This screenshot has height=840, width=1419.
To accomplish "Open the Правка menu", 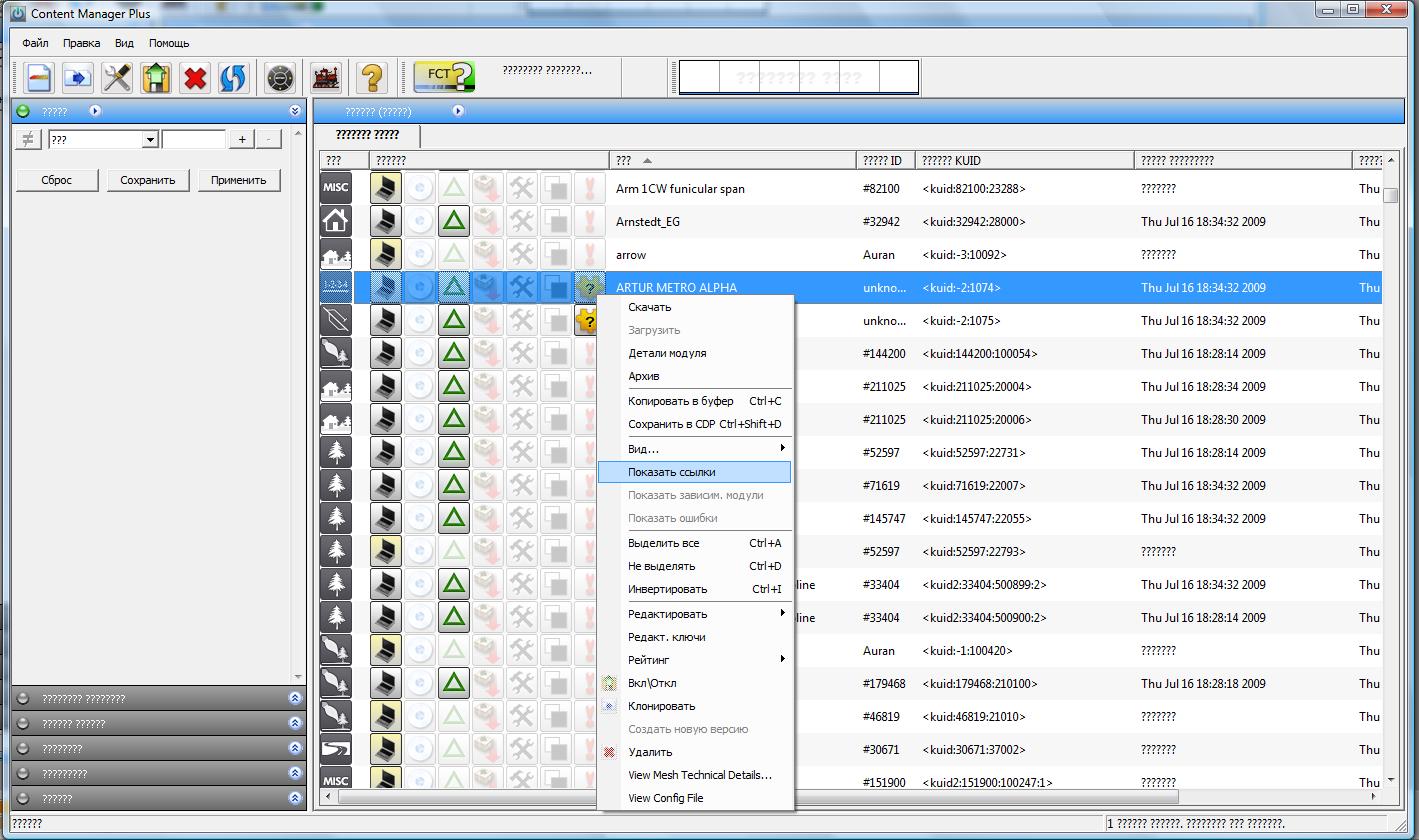I will pyautogui.click(x=81, y=43).
